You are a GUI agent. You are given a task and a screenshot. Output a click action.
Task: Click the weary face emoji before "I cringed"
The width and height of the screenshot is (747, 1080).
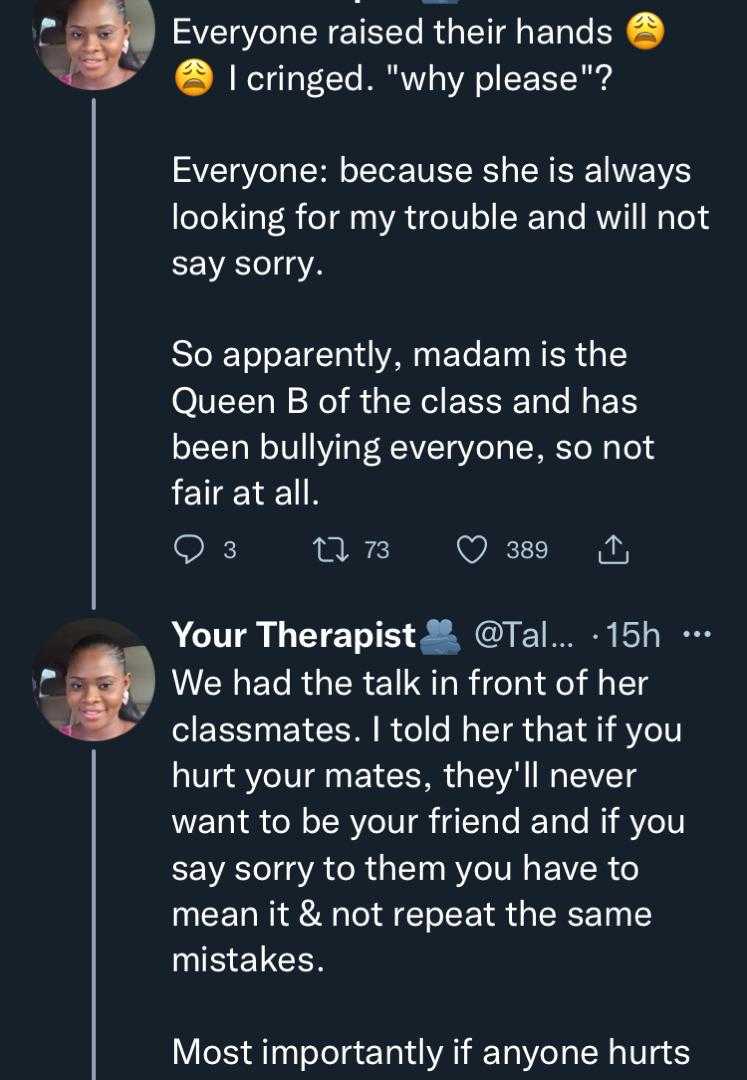tap(194, 79)
